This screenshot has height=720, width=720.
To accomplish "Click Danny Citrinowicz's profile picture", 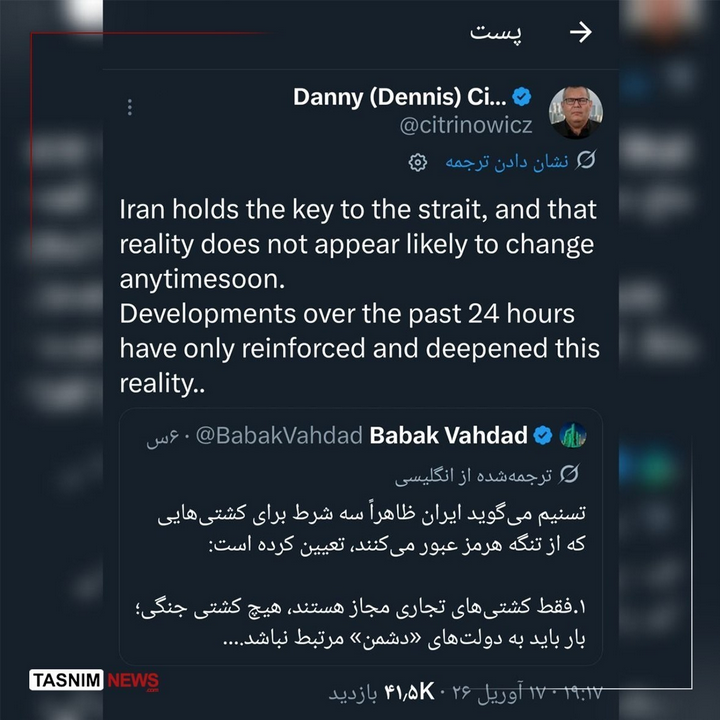I will click(x=576, y=112).
